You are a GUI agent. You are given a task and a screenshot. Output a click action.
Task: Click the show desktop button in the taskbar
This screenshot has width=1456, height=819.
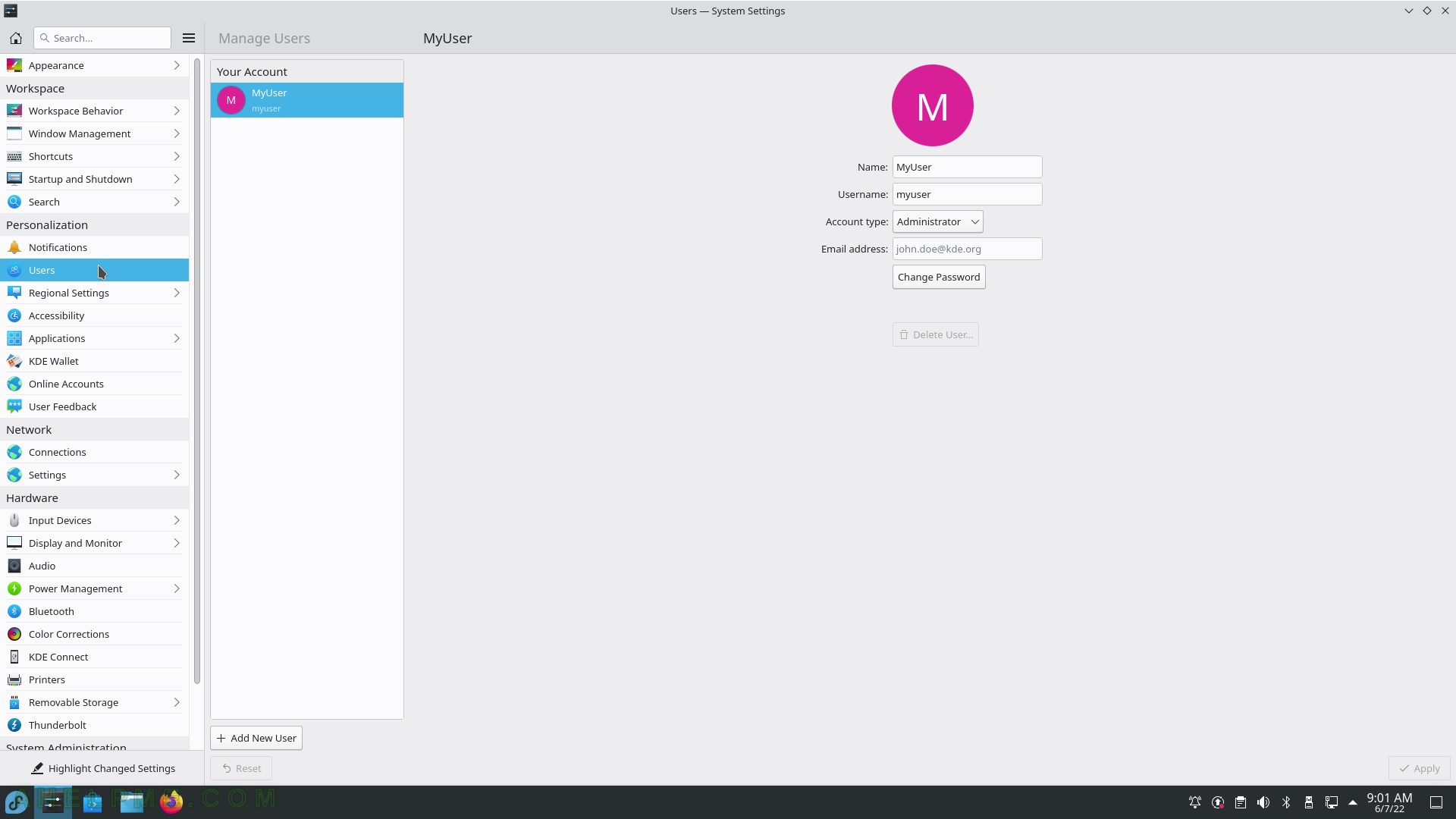[x=1436, y=802]
